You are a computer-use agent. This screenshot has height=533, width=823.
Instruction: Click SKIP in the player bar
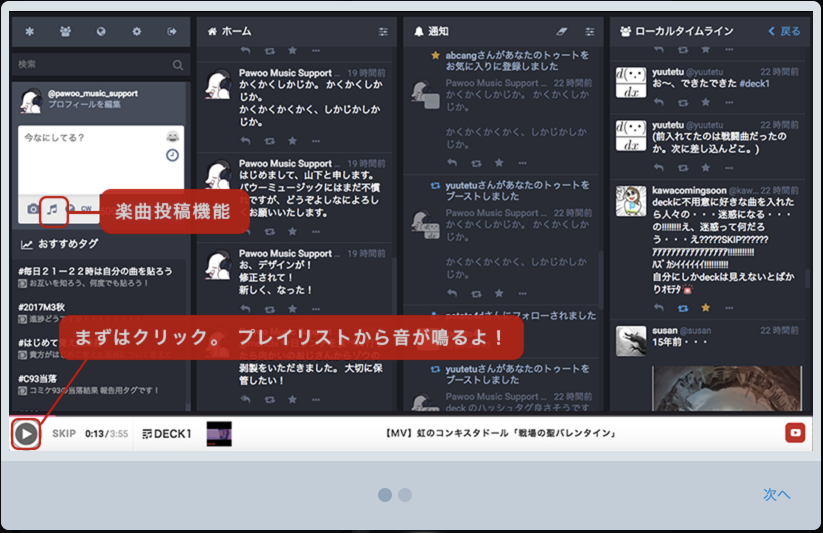(x=64, y=434)
